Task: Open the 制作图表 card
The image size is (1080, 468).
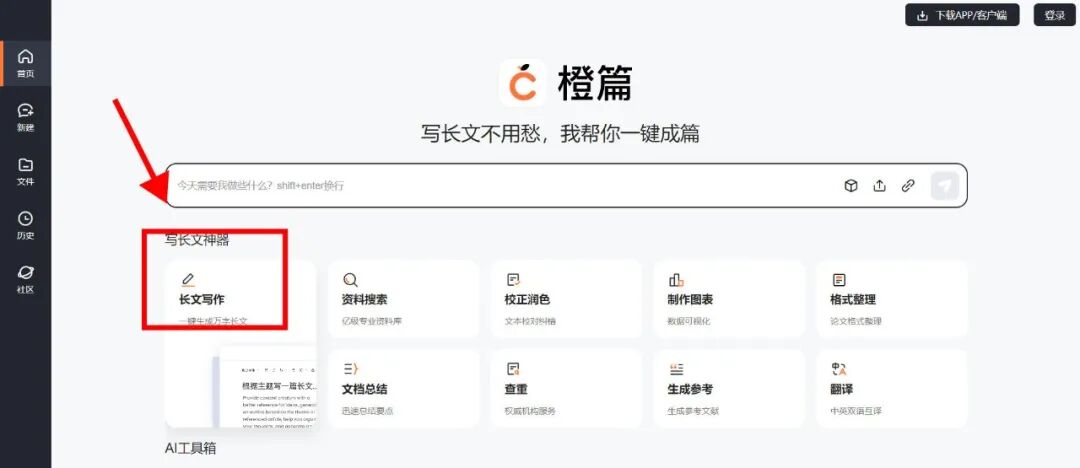Action: 729,299
